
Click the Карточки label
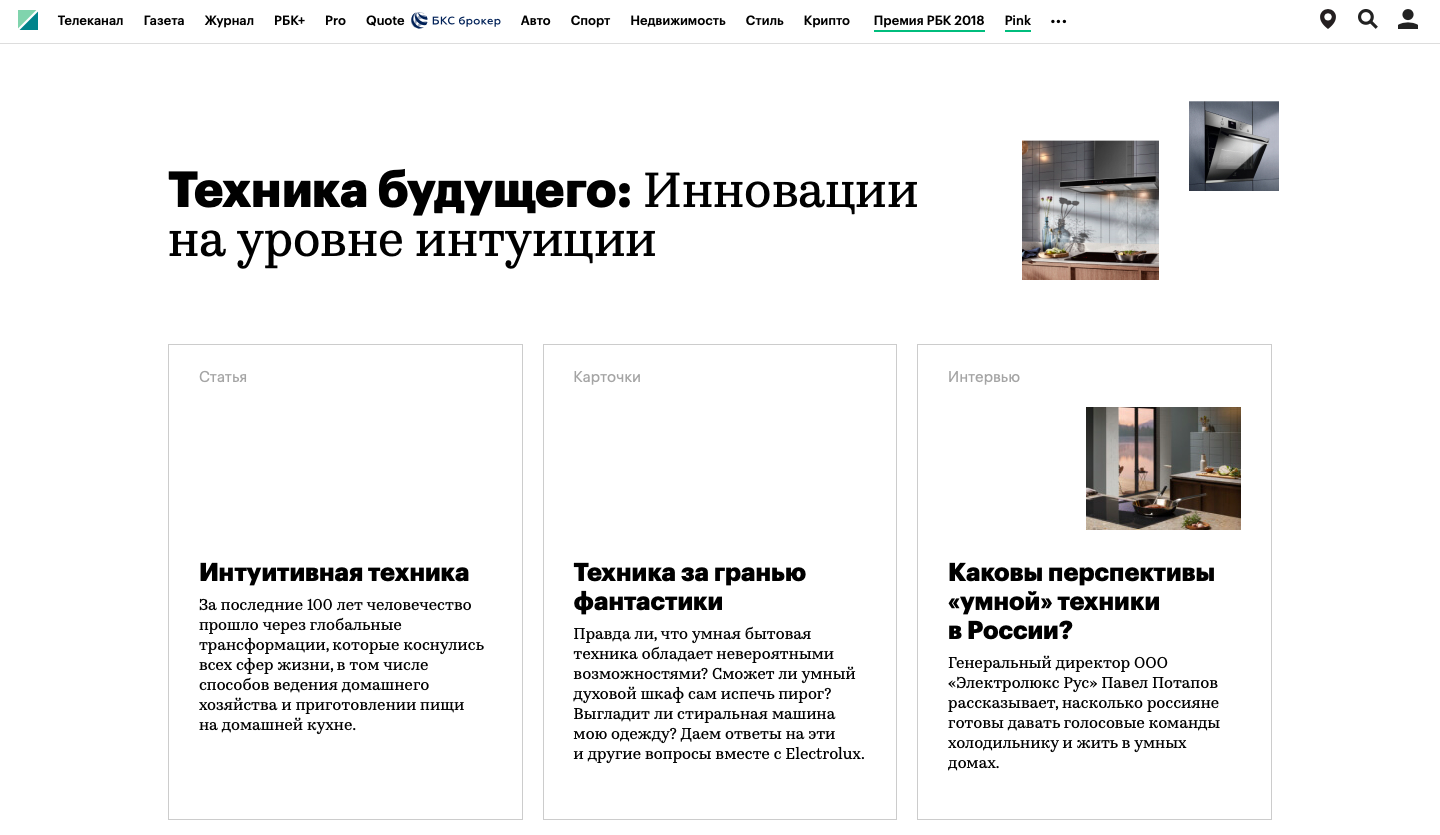click(x=607, y=377)
